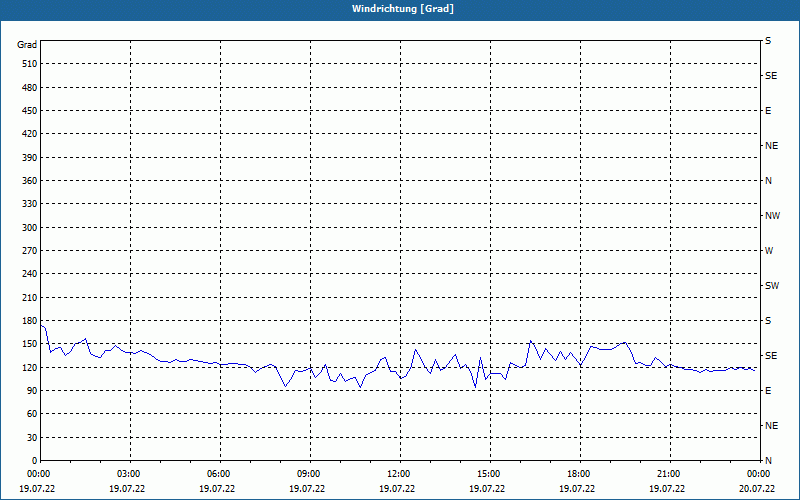The height and width of the screenshot is (500, 800).
Task: Select the 480 y-axis tick label
Action: pyautogui.click(x=29, y=88)
